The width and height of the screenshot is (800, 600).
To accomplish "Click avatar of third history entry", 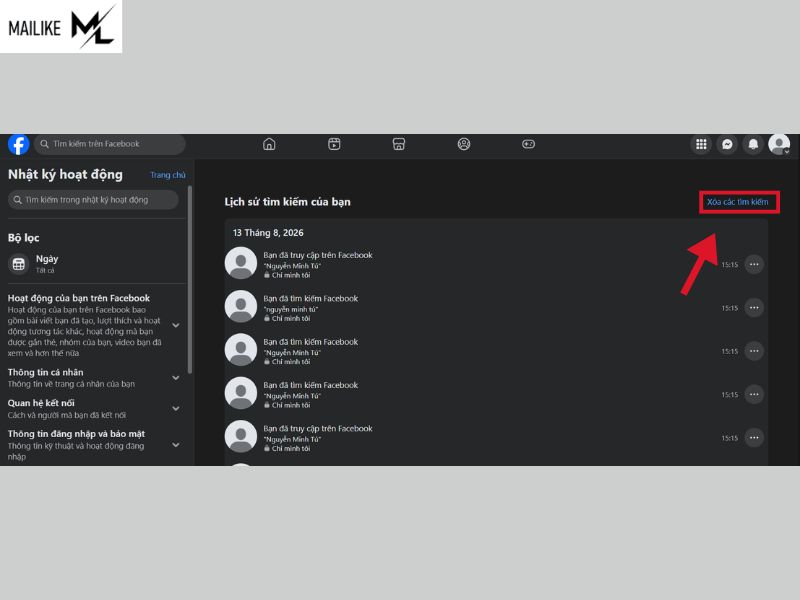I will pyautogui.click(x=241, y=350).
